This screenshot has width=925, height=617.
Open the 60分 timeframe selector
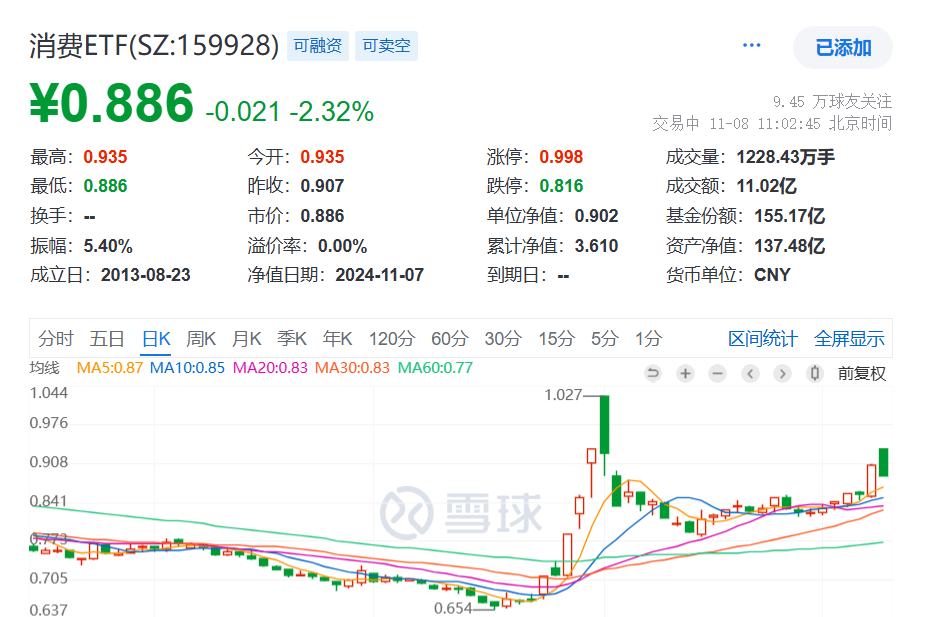pos(448,339)
